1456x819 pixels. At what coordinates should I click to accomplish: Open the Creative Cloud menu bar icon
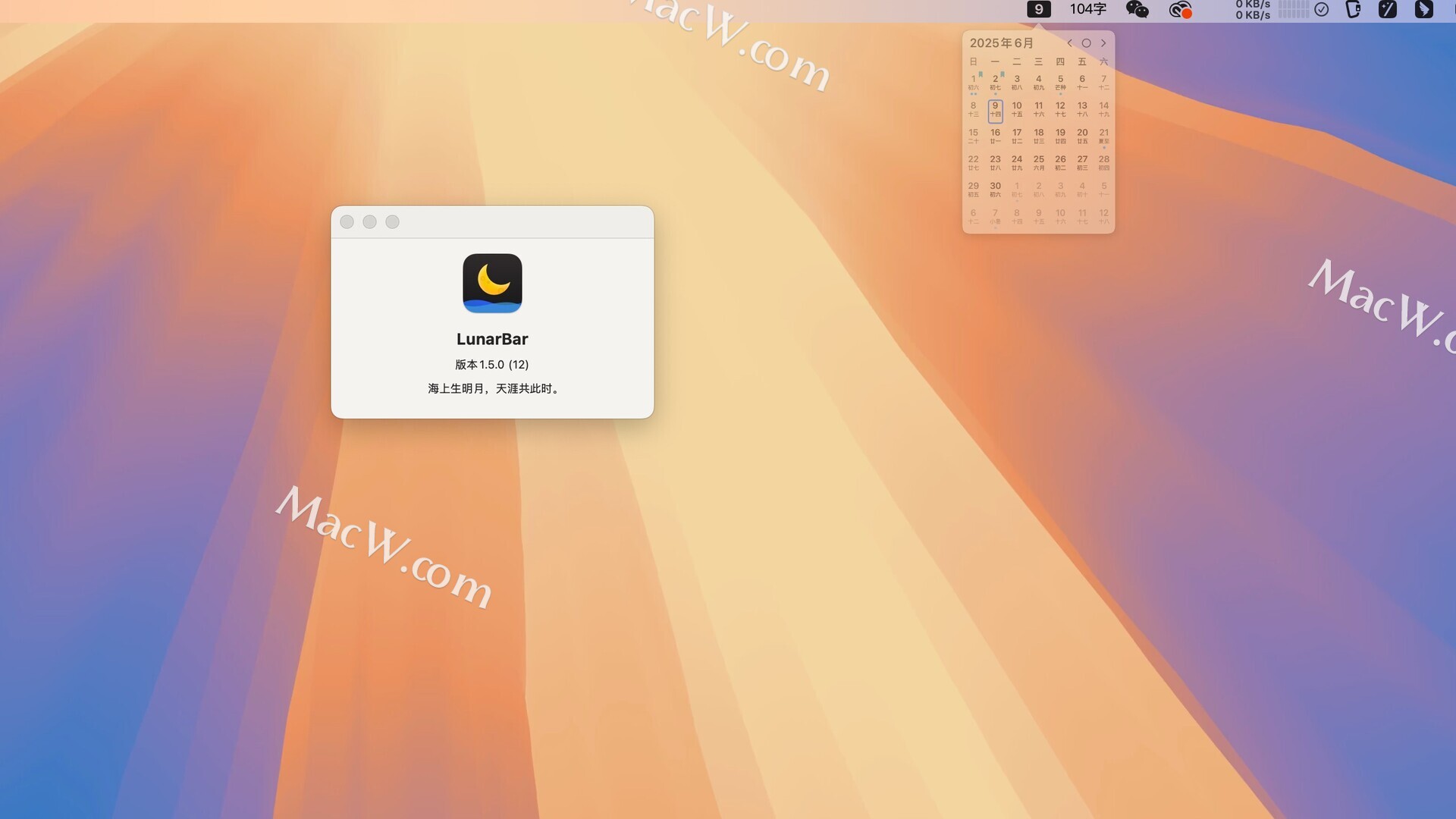click(1180, 10)
